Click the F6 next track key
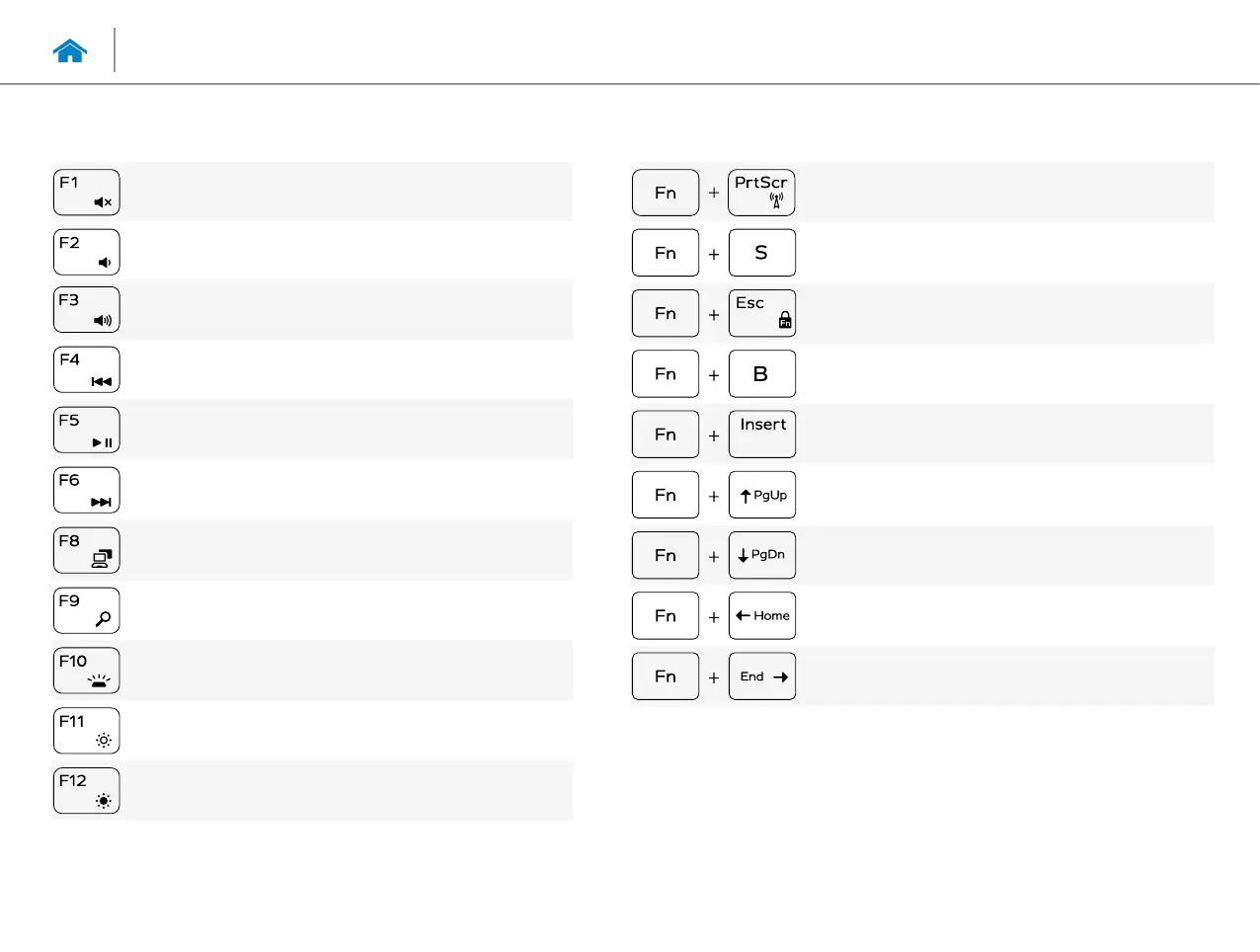This screenshot has height=952, width=1260. (x=86, y=490)
